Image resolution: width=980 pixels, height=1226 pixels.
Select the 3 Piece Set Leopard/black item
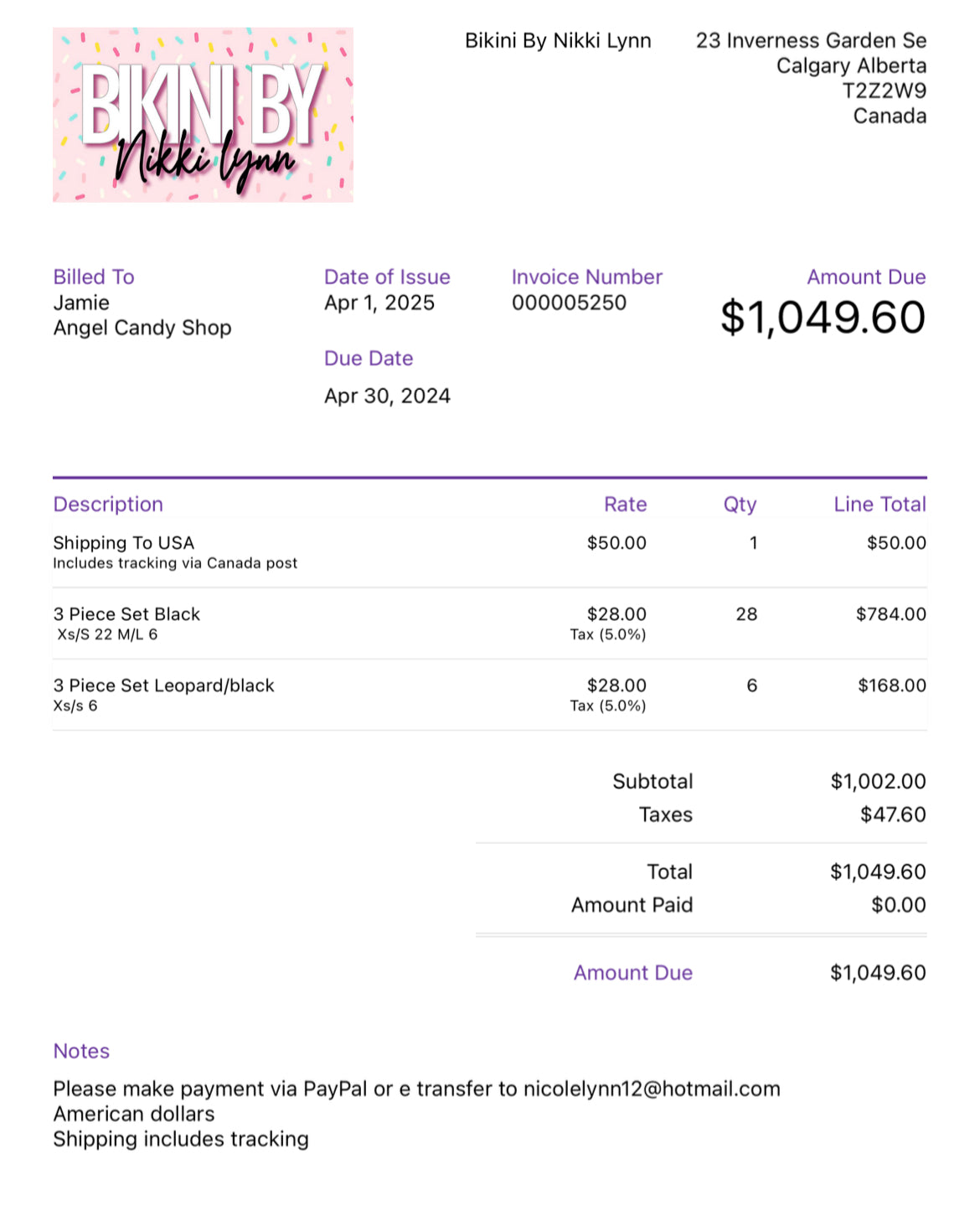pyautogui.click(x=163, y=685)
